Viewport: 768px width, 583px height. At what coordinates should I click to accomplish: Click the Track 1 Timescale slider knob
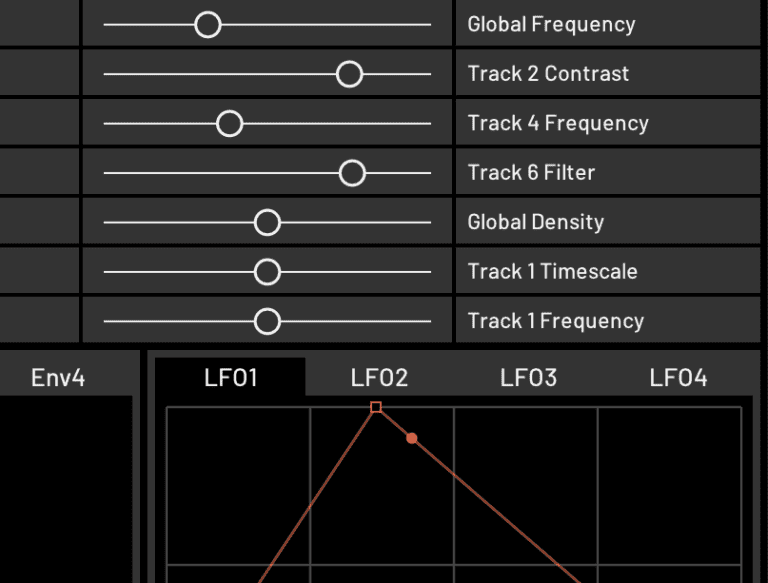pyautogui.click(x=267, y=271)
